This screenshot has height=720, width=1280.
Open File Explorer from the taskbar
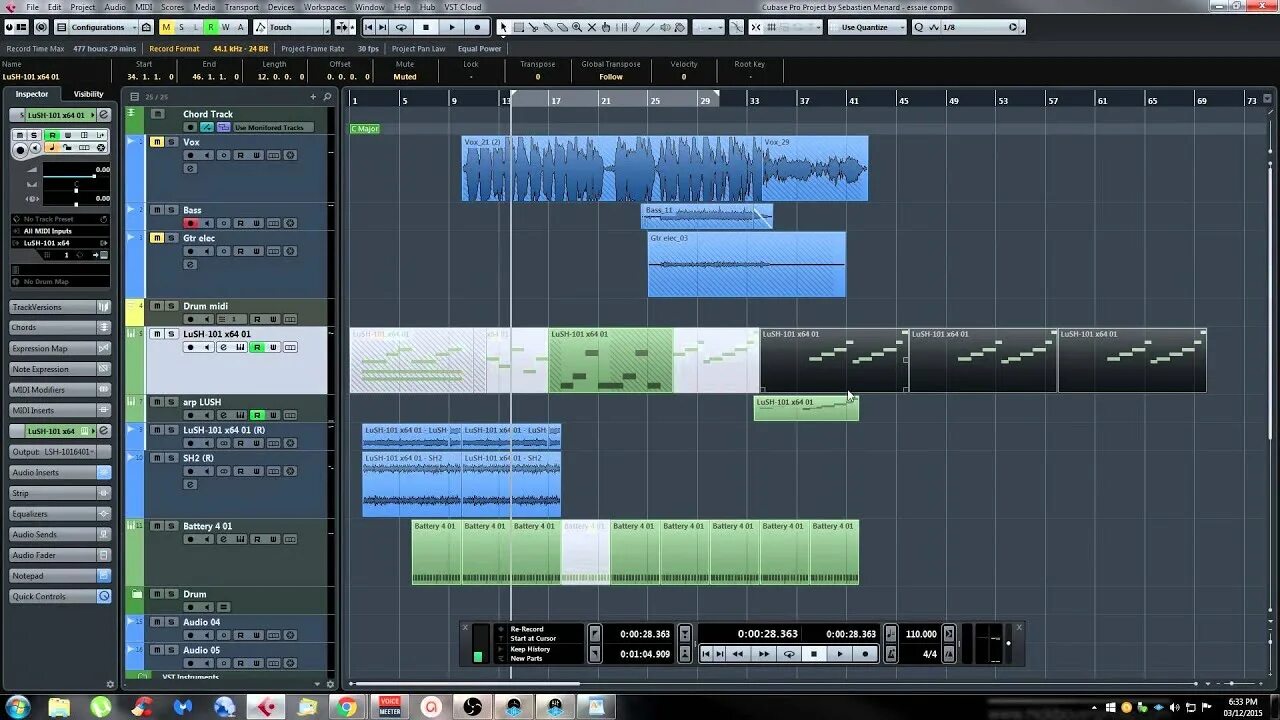[x=59, y=707]
